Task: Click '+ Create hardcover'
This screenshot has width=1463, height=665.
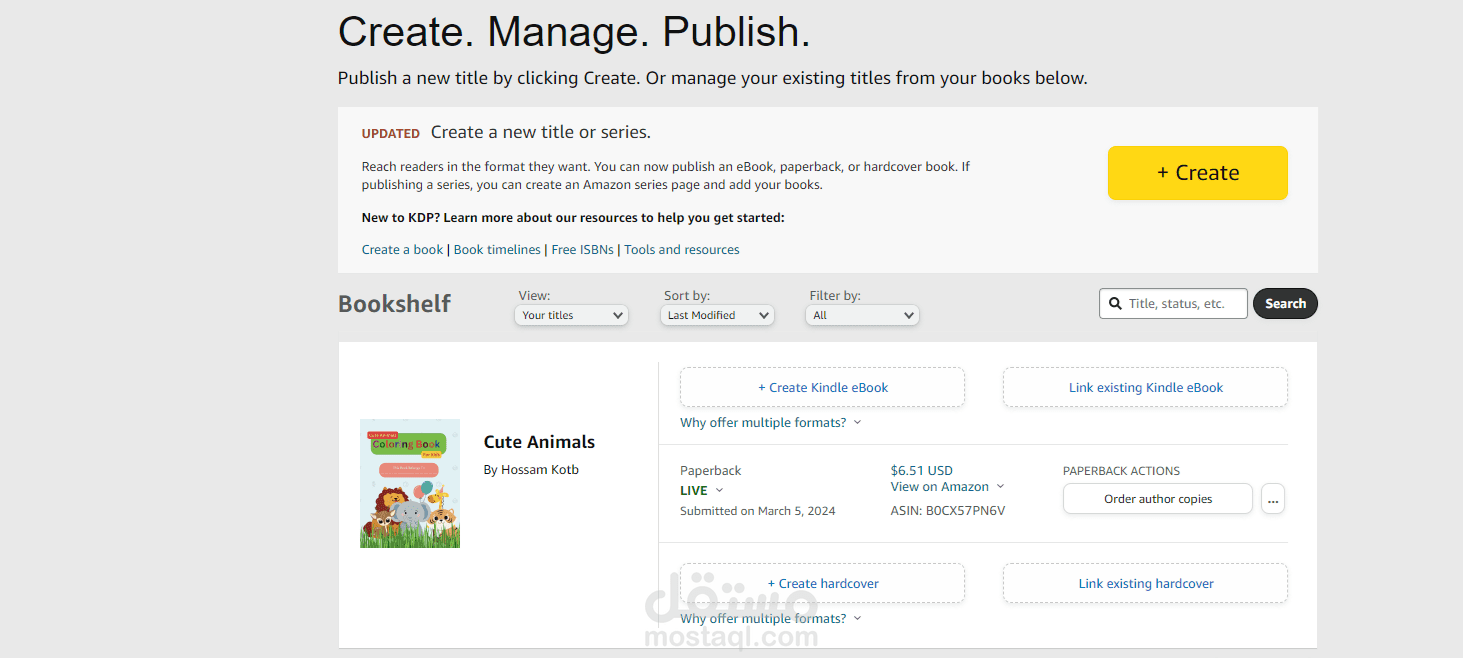Action: [822, 583]
